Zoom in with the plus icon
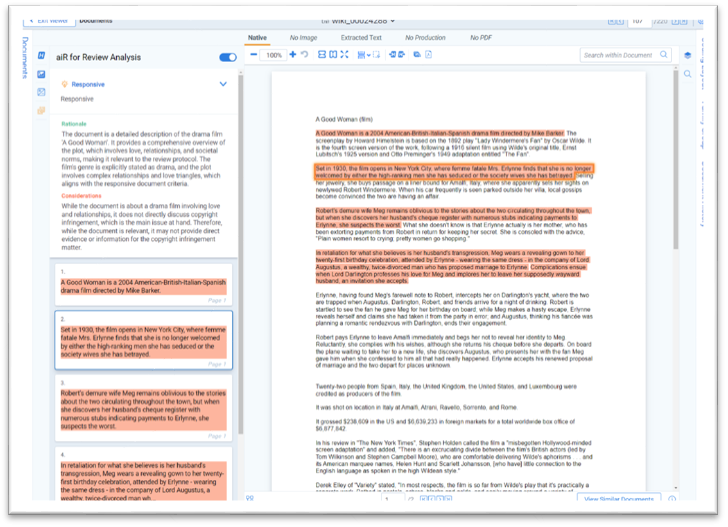Screen dimensions: 728x527 [292, 55]
